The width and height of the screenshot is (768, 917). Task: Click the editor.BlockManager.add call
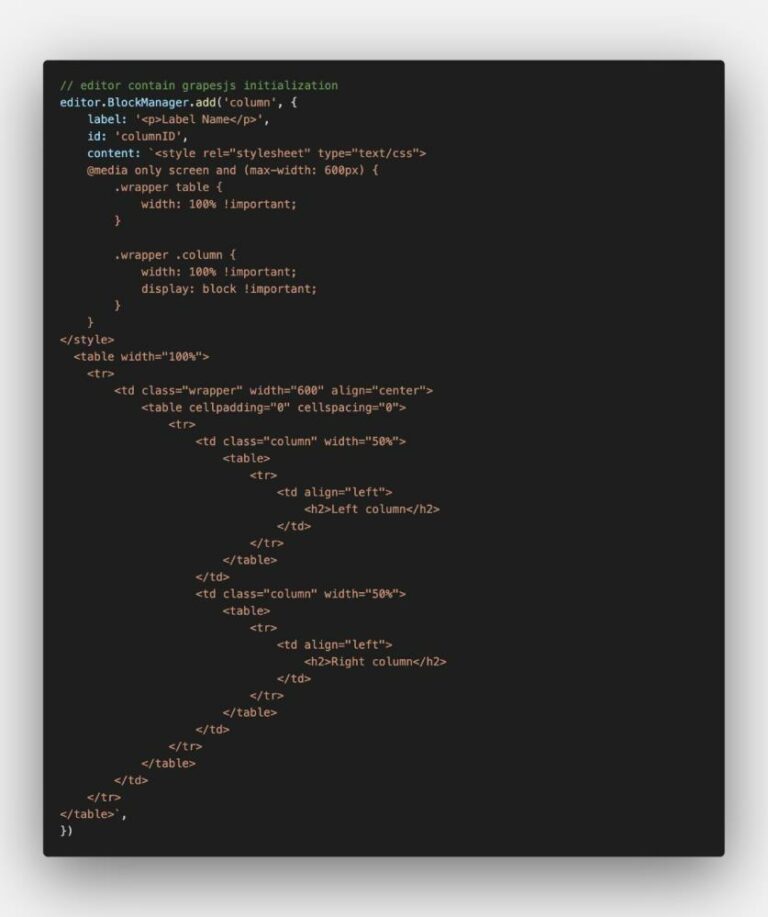tap(178, 102)
